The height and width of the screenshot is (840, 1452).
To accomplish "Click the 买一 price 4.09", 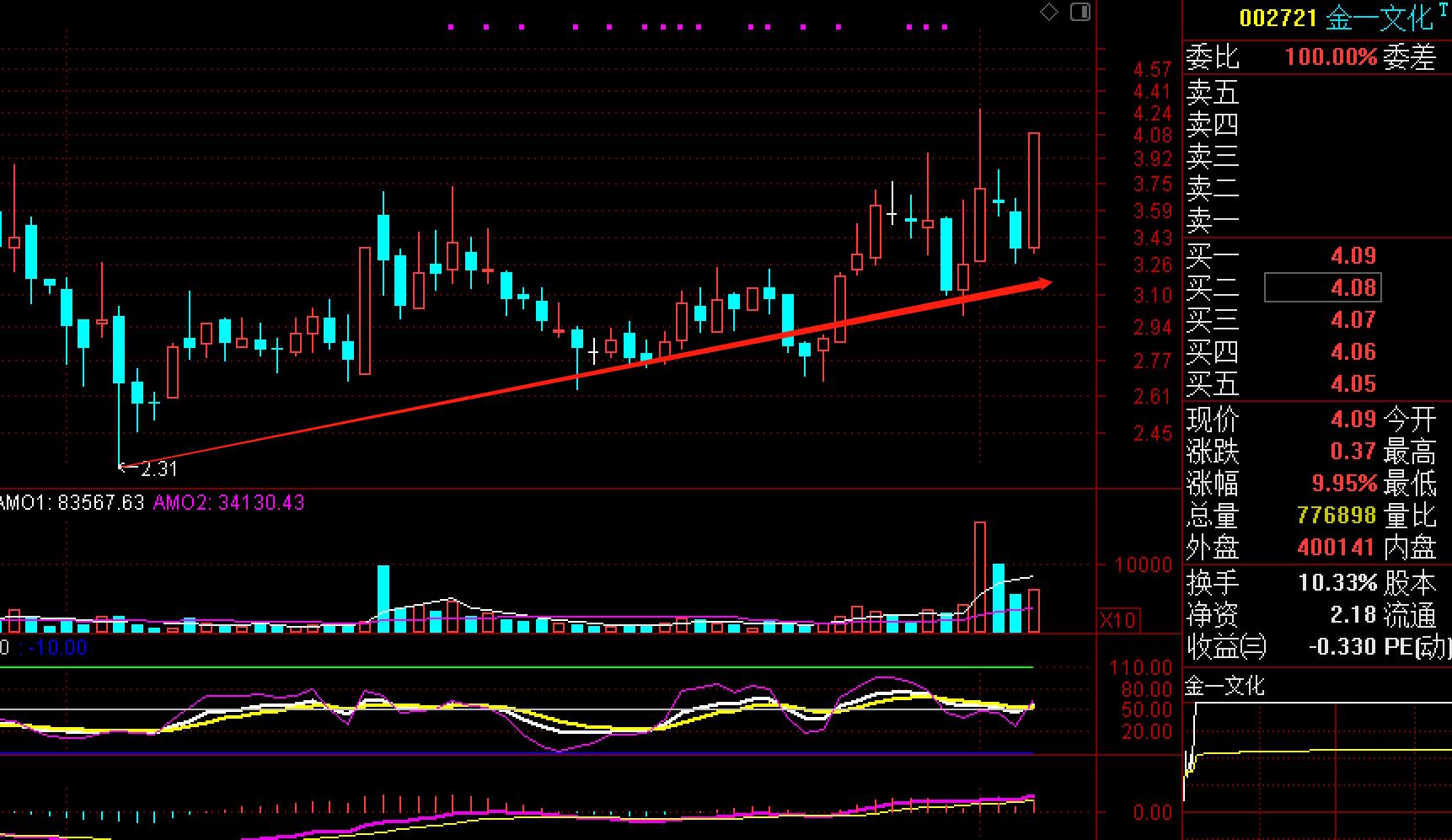I will [1353, 255].
